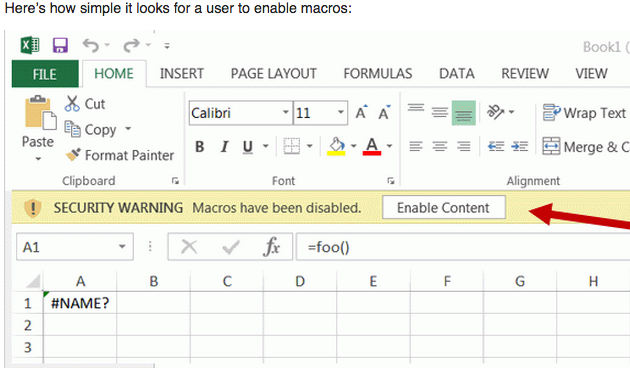Apply the red font color swatch
The image size is (630, 368).
pos(372,147)
